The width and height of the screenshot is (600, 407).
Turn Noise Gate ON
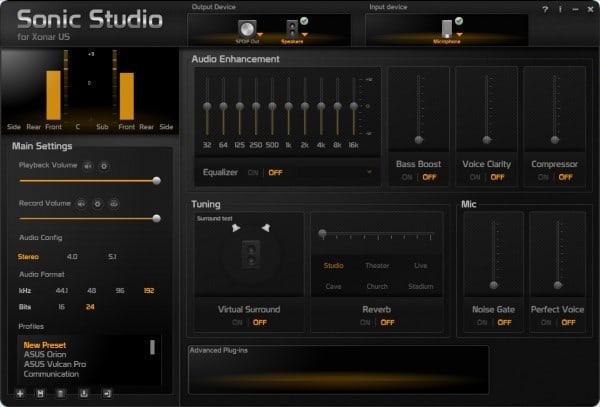coord(482,322)
